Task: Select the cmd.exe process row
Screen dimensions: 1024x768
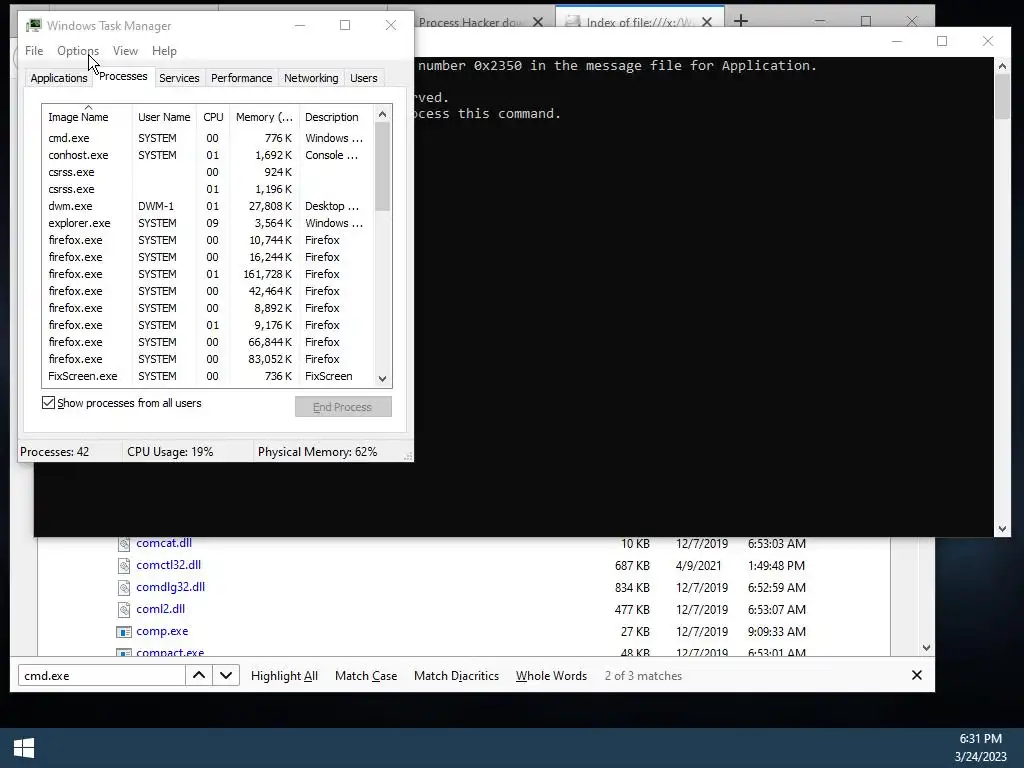Action: point(208,138)
